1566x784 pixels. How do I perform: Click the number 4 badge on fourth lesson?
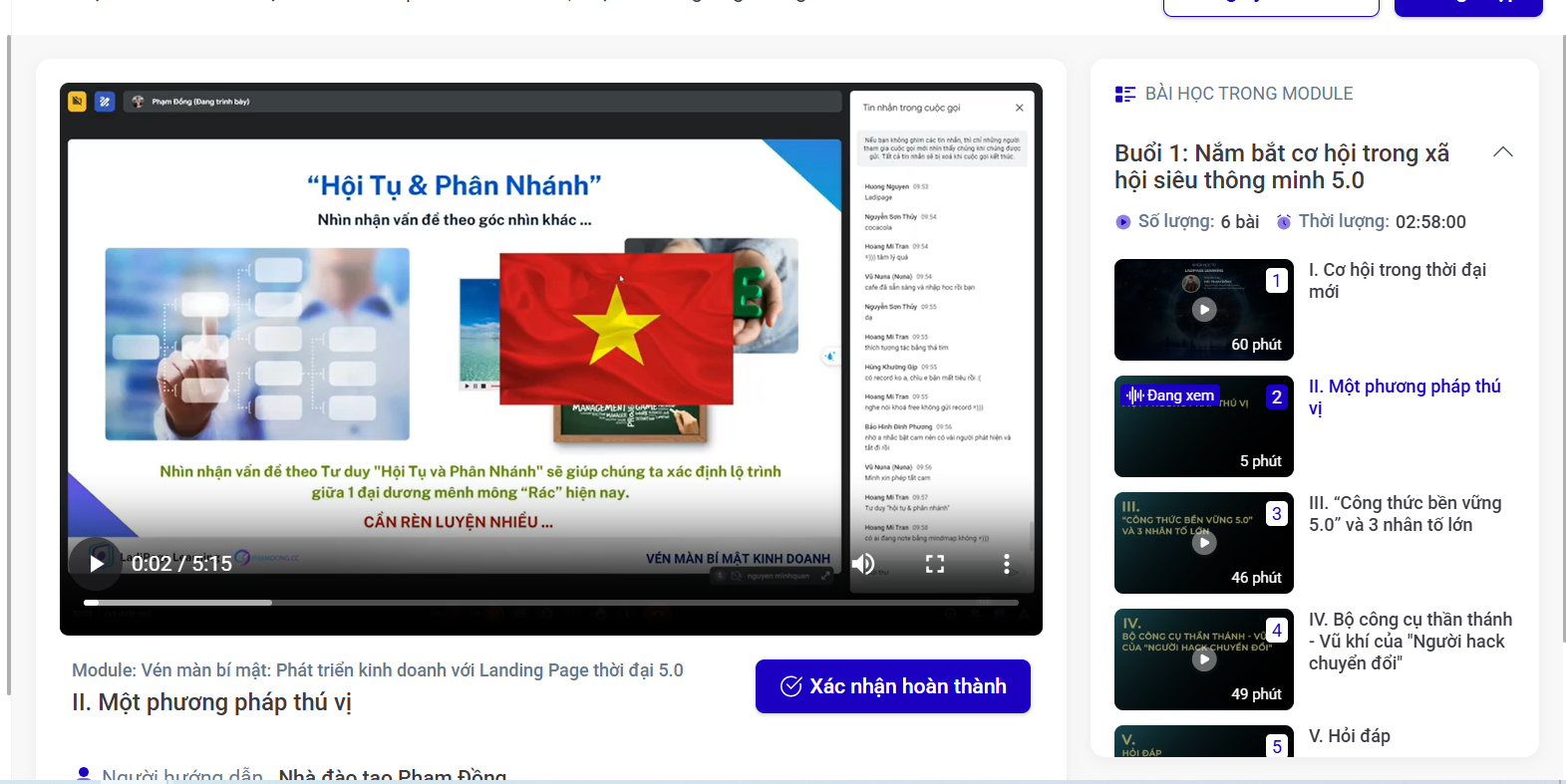[1277, 631]
